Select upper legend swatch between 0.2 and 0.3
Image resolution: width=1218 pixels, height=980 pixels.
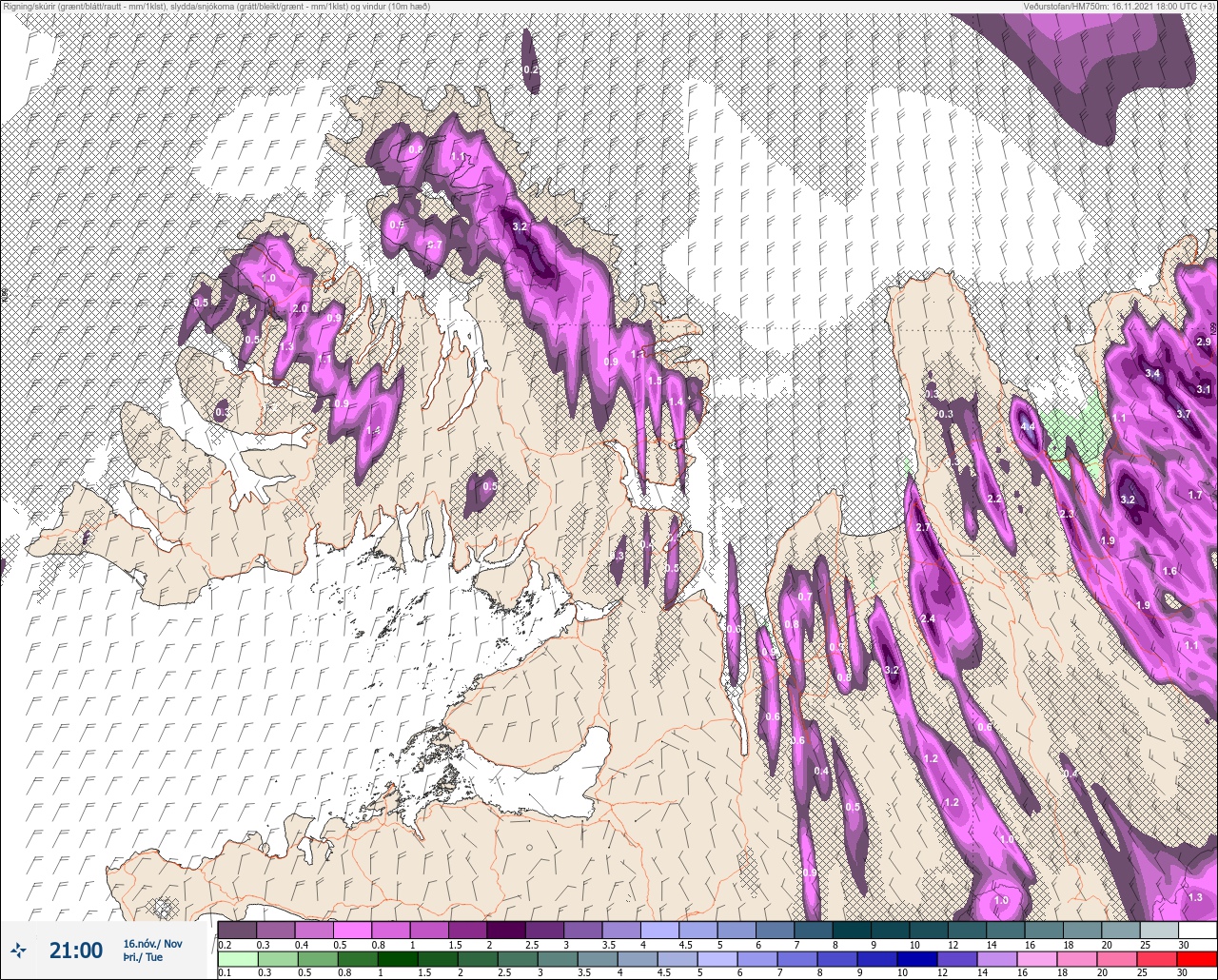[237, 930]
